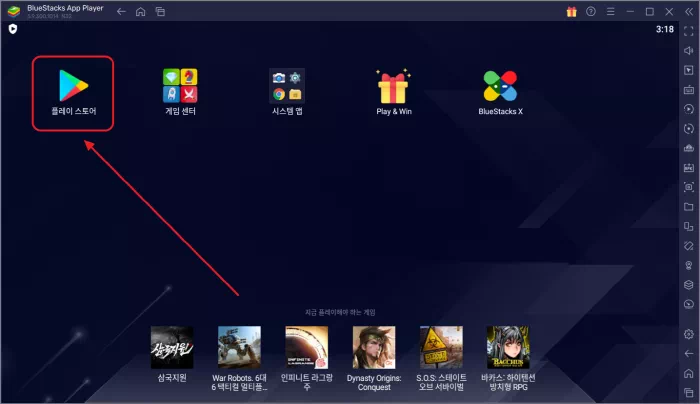Viewport: 700px width, 404px height.
Task: Open the Play Store app
Action: [73, 92]
